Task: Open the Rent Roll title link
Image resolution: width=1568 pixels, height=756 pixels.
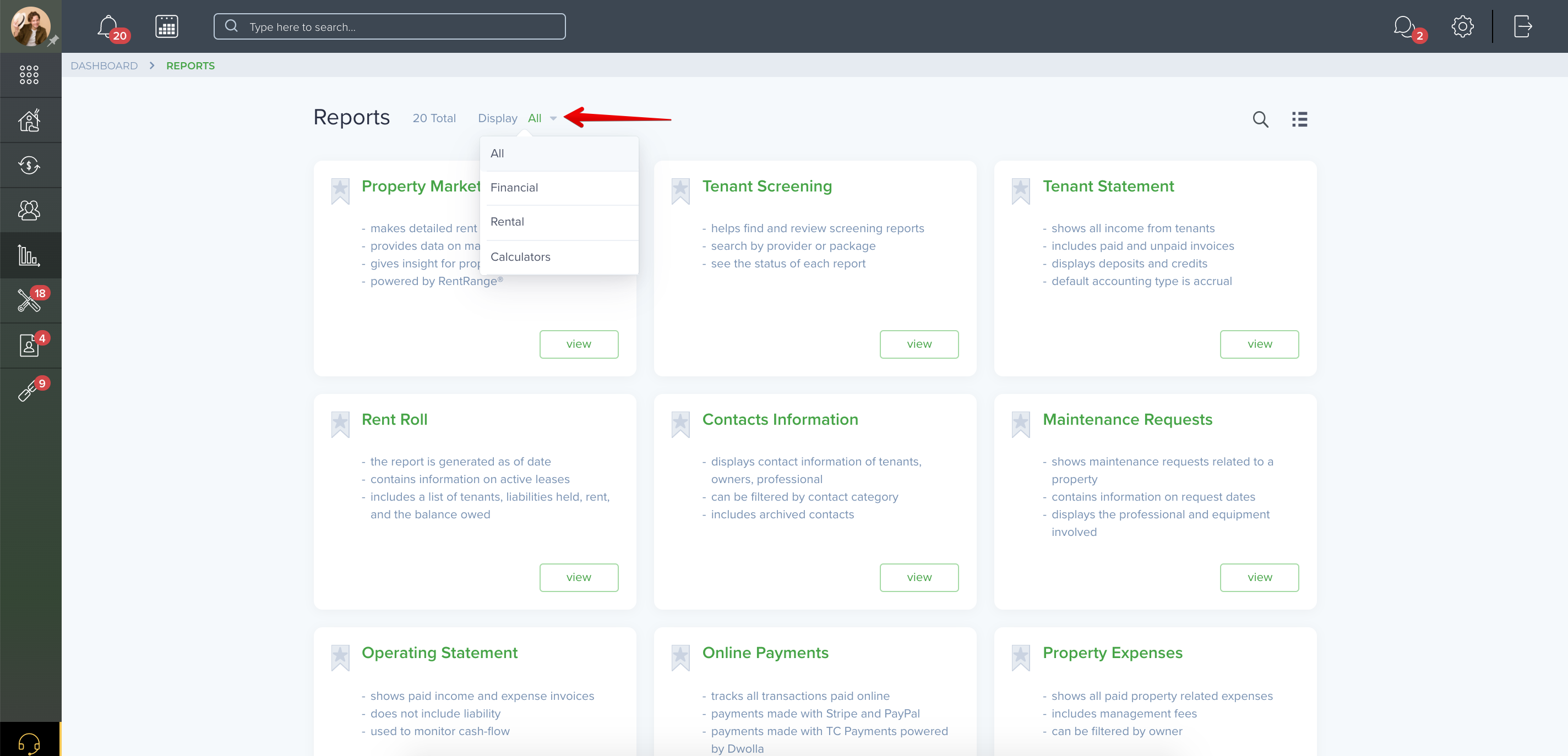Action: (394, 420)
